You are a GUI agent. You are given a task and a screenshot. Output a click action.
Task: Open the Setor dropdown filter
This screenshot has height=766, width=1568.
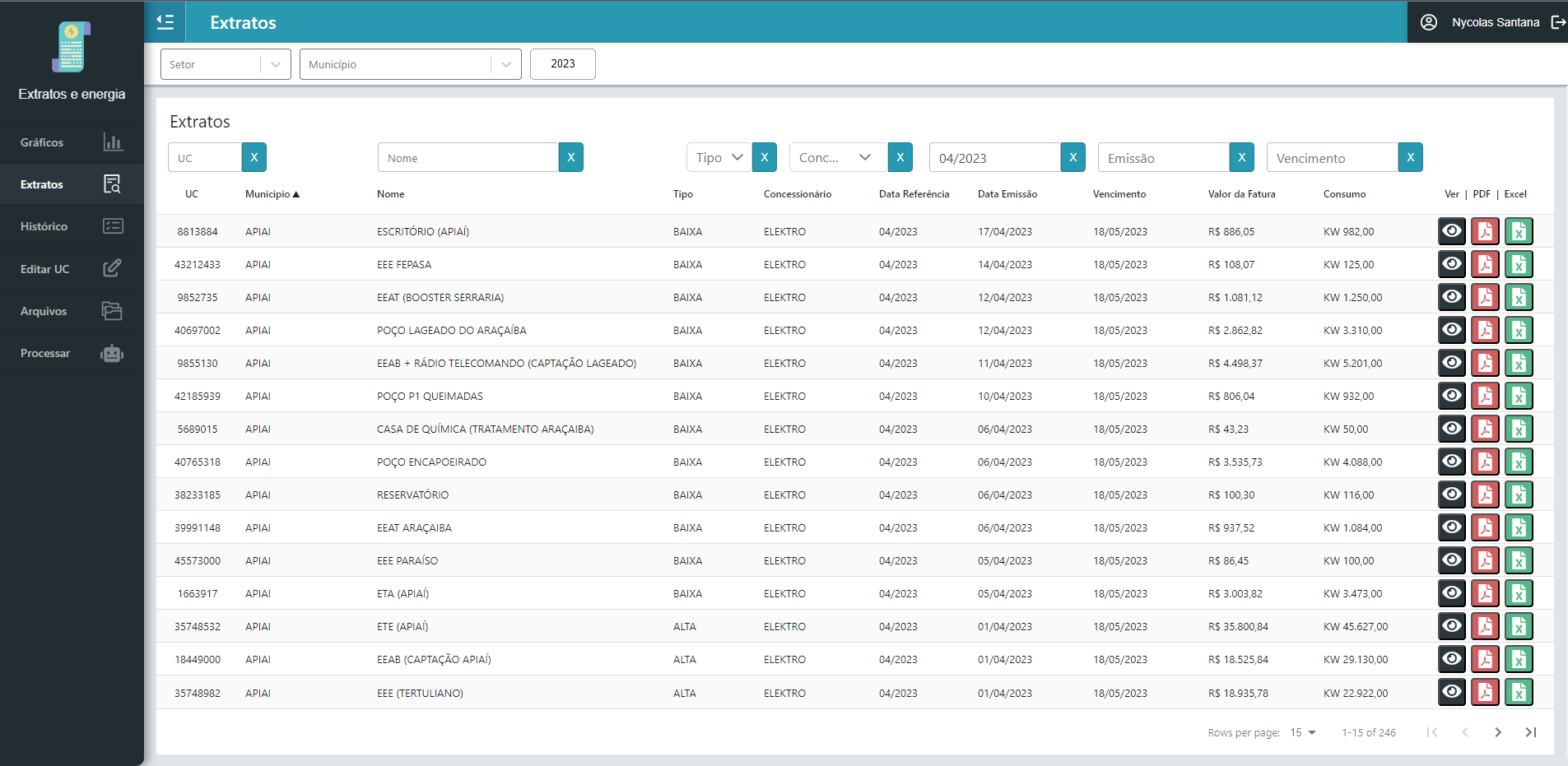(x=225, y=64)
